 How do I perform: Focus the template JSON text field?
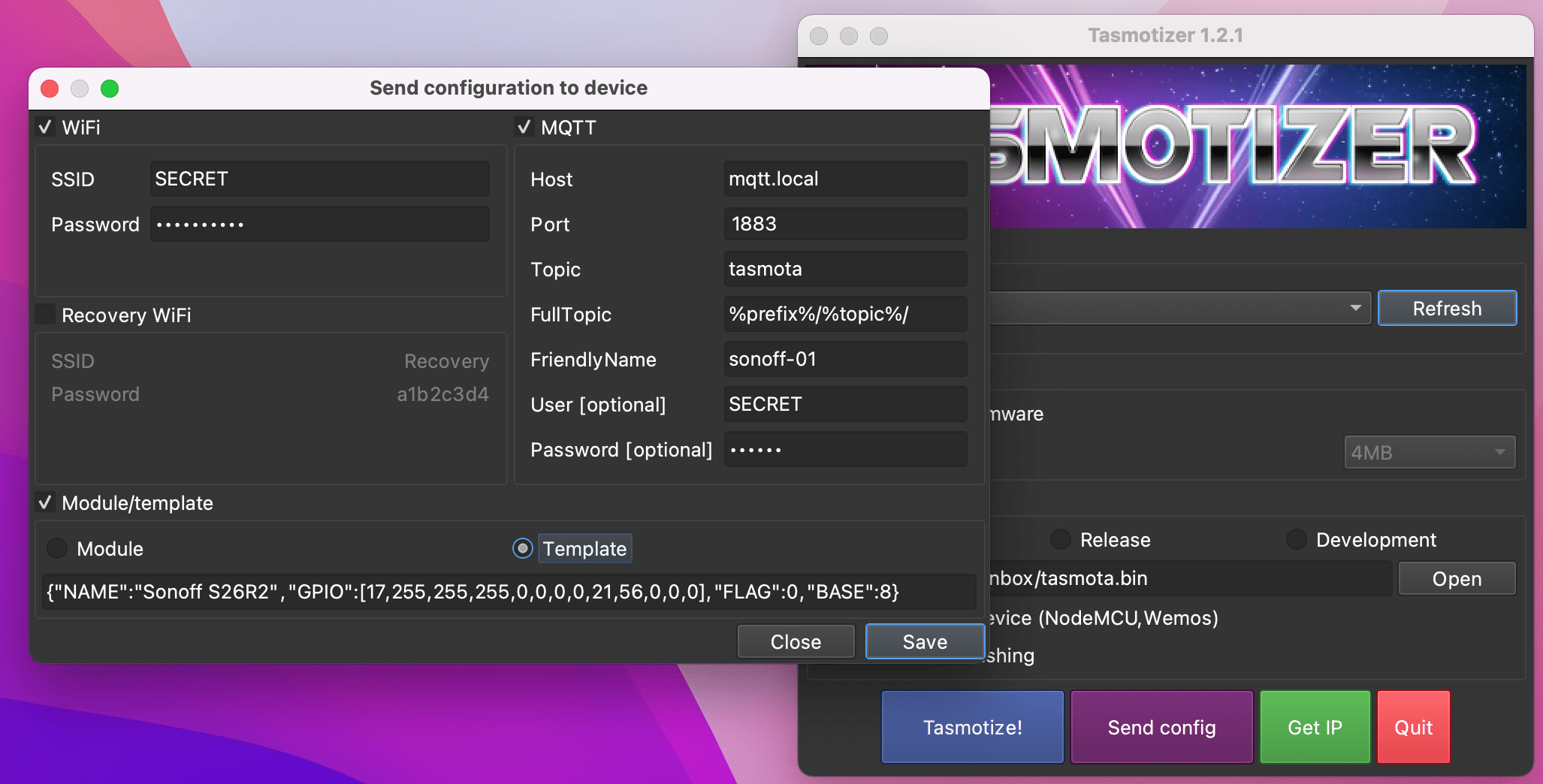pyautogui.click(x=508, y=592)
